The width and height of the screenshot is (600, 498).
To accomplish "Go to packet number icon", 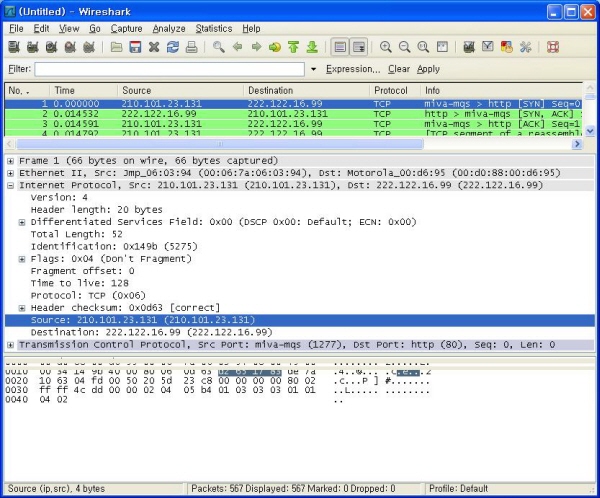I will click(x=275, y=47).
